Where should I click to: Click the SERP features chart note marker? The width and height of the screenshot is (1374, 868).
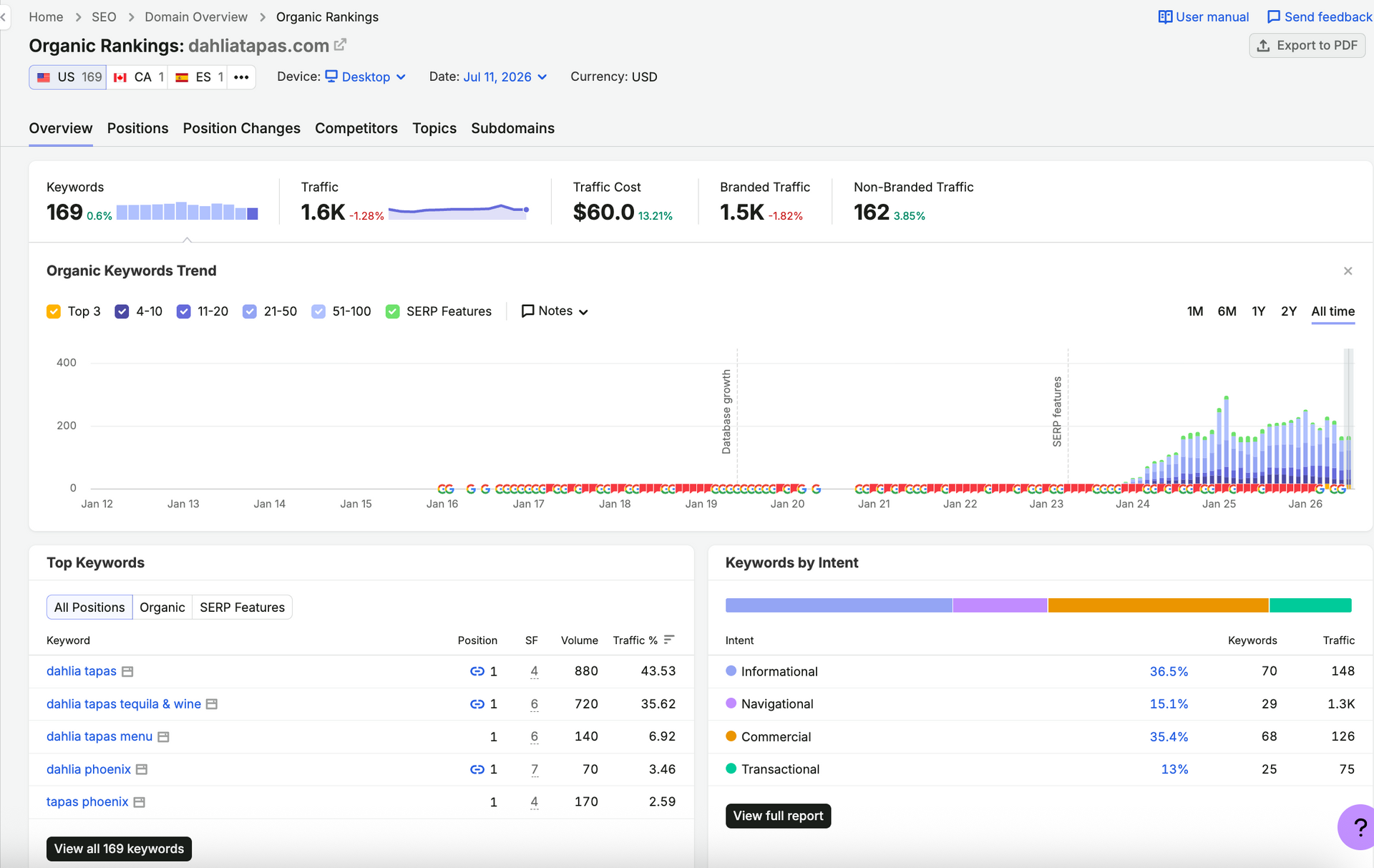click(x=1057, y=411)
